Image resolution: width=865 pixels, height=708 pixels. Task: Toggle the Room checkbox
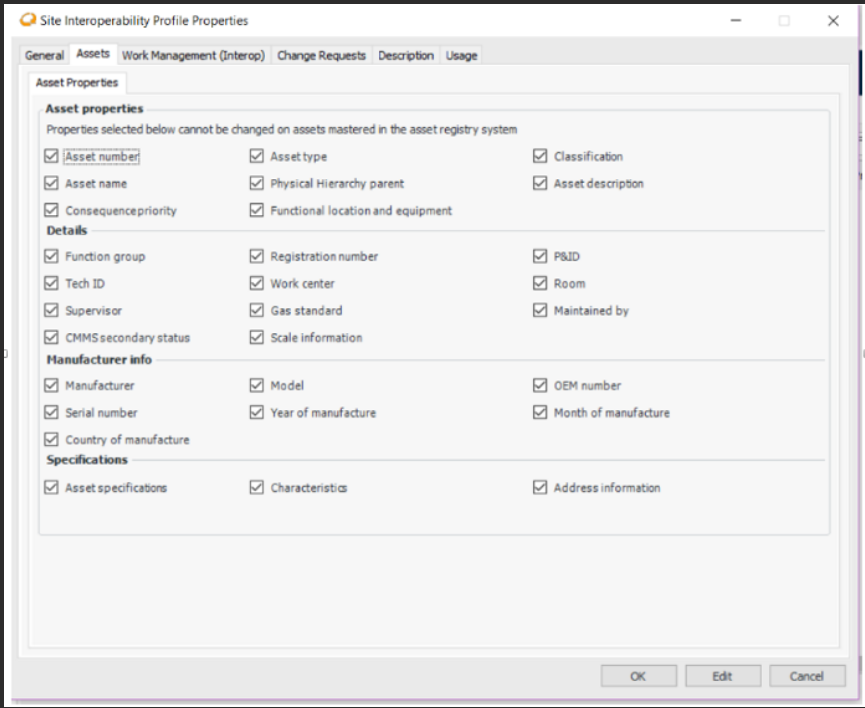pyautogui.click(x=540, y=283)
